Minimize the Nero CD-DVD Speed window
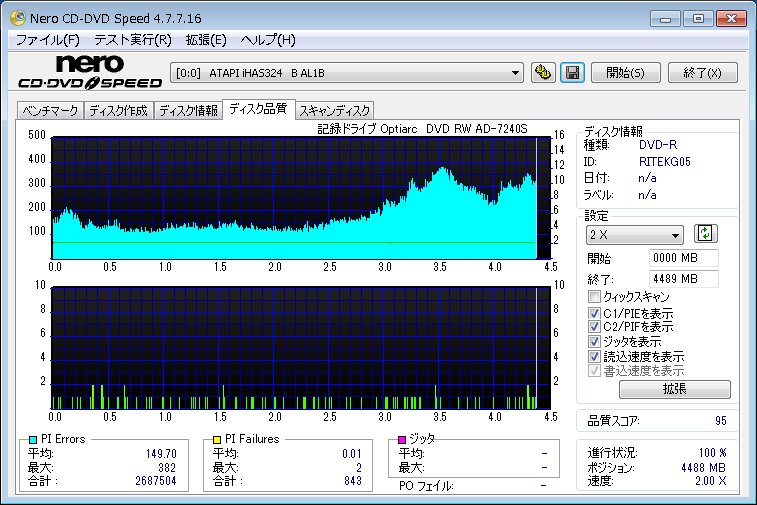Image resolution: width=757 pixels, height=505 pixels. pos(665,19)
